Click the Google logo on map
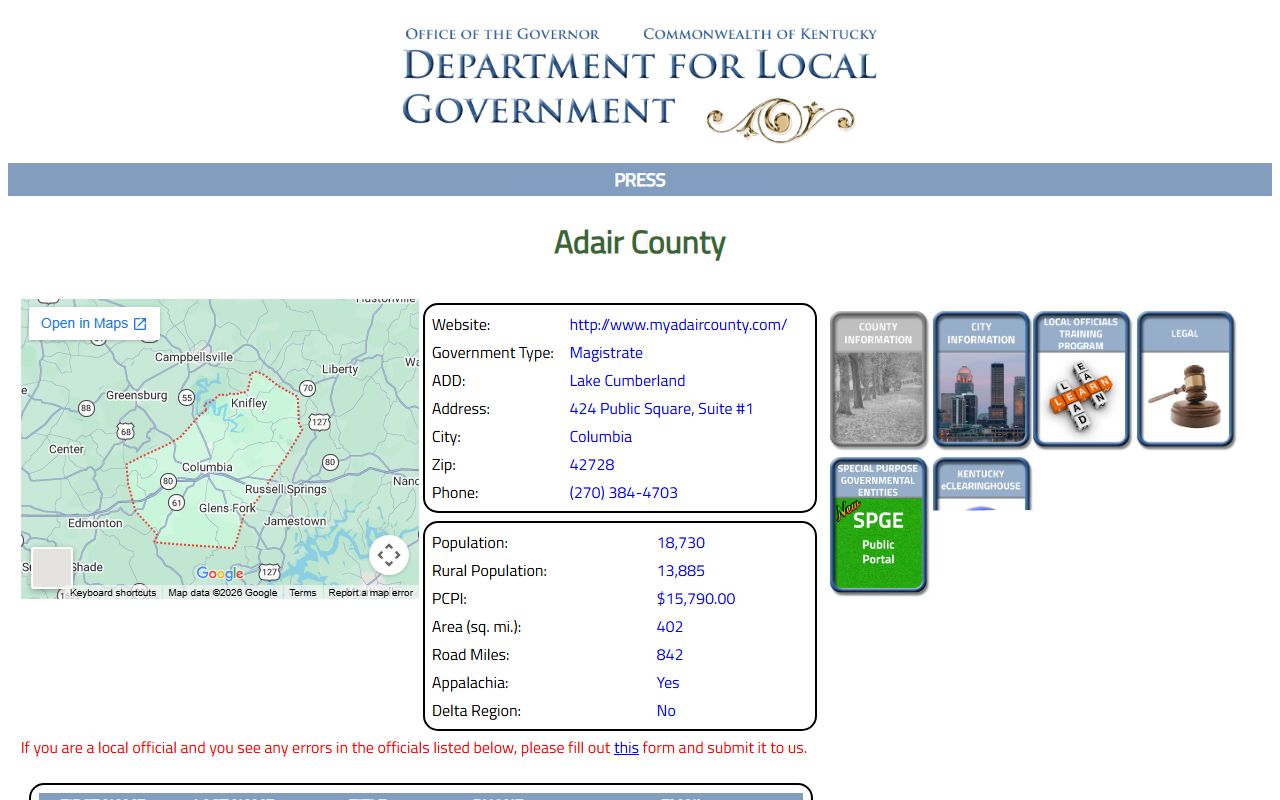 (220, 573)
